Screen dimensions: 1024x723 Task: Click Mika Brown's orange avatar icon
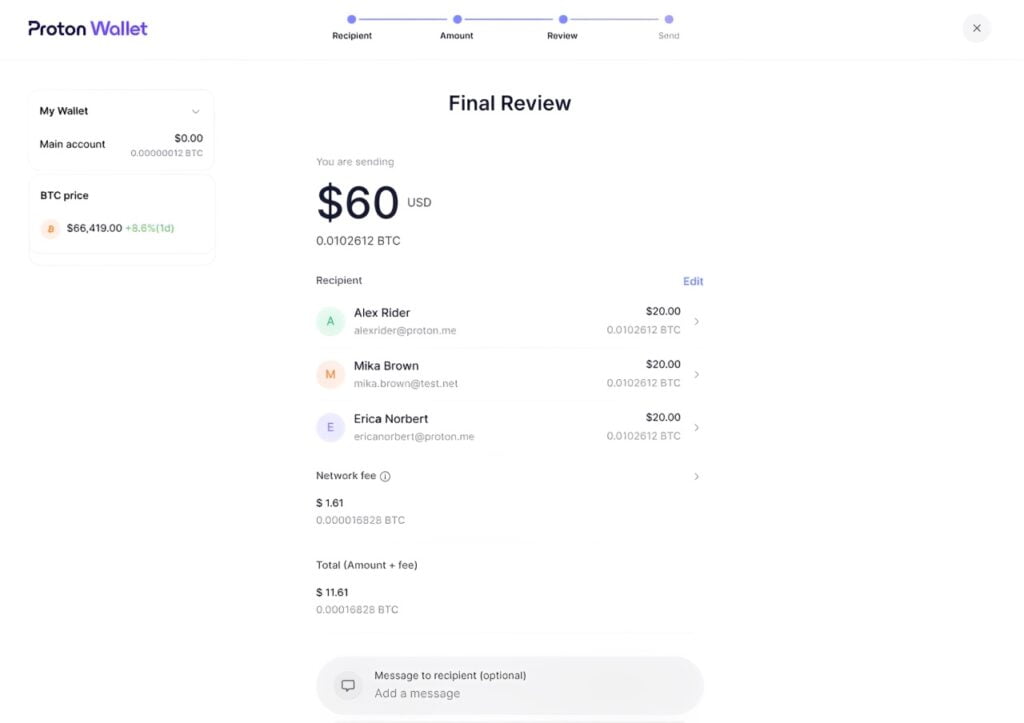click(331, 374)
